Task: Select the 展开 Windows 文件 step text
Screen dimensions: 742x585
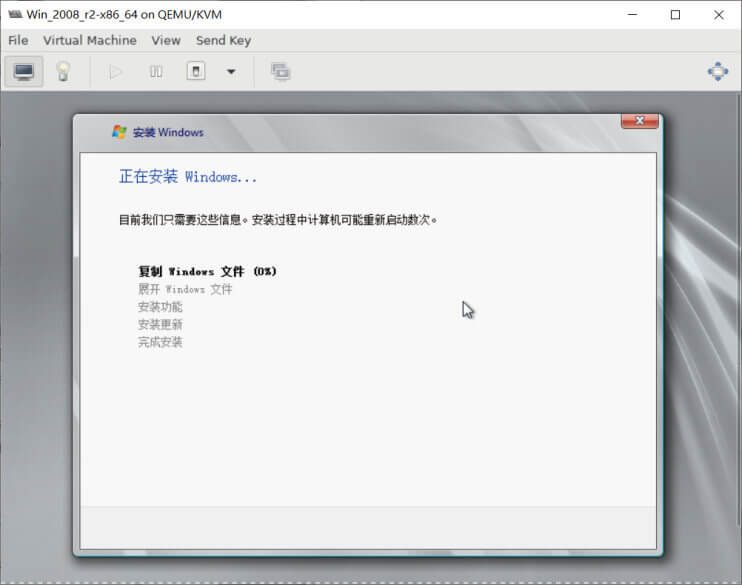Action: (185, 289)
